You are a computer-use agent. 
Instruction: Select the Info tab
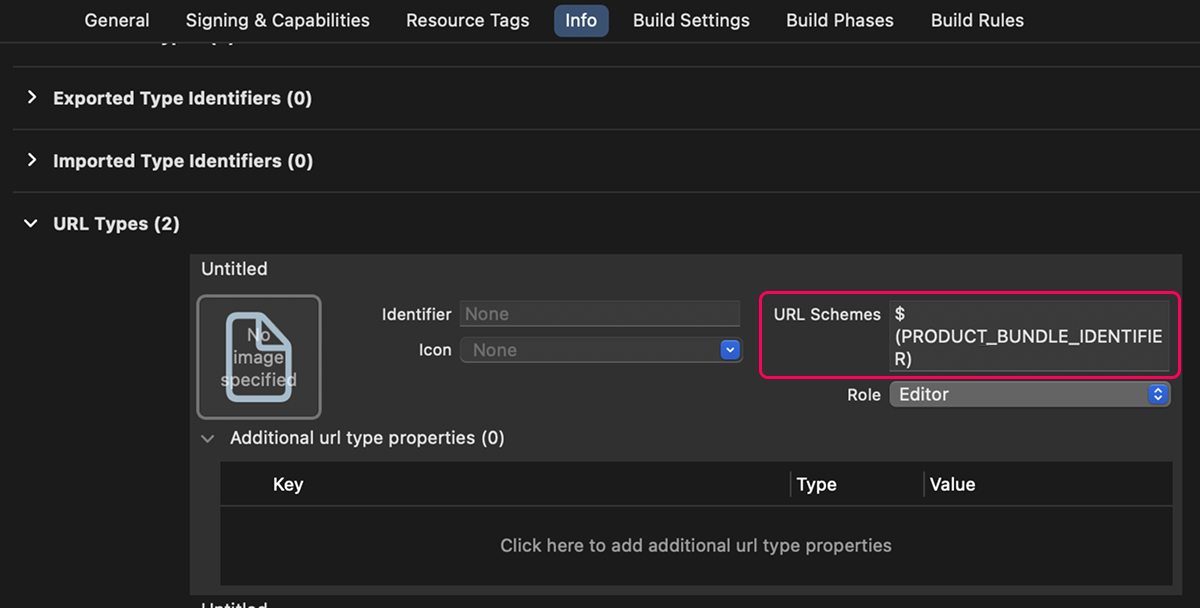[x=581, y=20]
